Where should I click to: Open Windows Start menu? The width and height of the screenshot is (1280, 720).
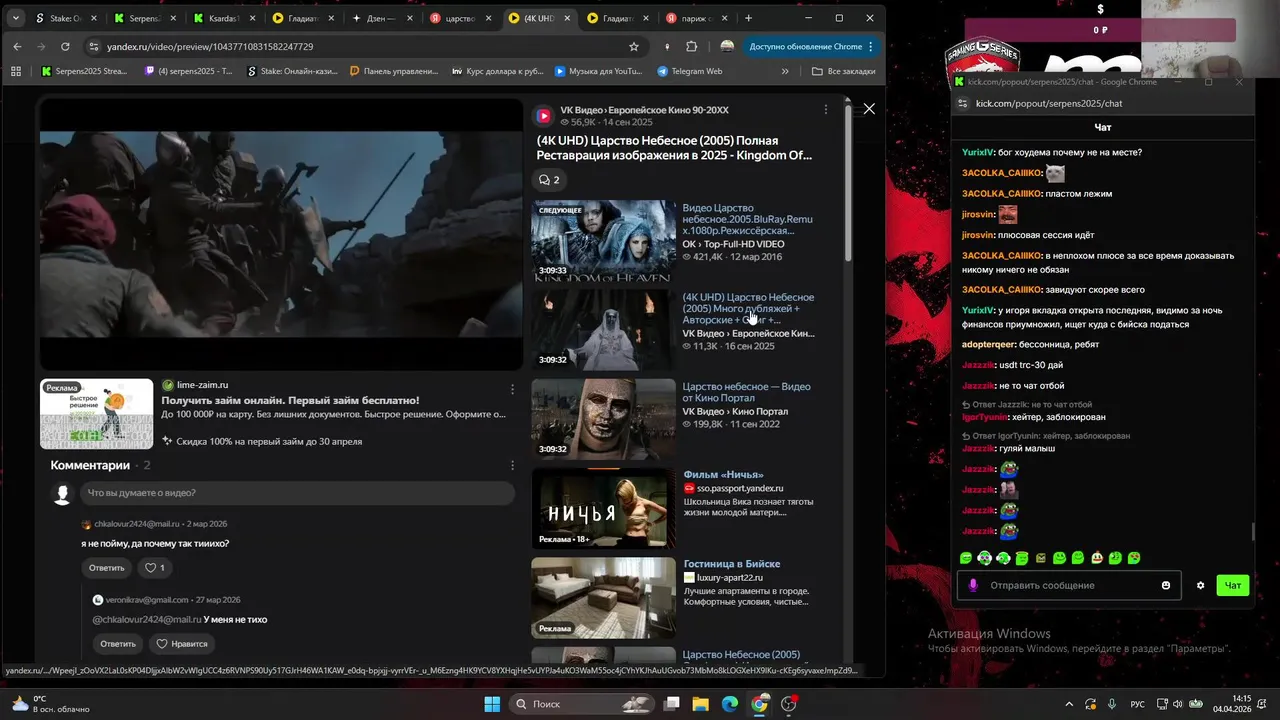(492, 704)
